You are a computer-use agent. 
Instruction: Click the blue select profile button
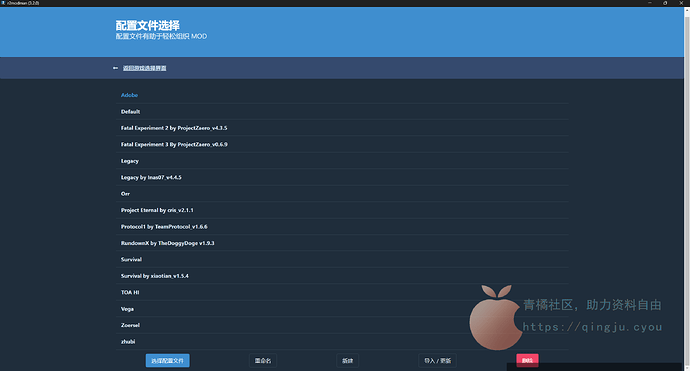click(168, 360)
